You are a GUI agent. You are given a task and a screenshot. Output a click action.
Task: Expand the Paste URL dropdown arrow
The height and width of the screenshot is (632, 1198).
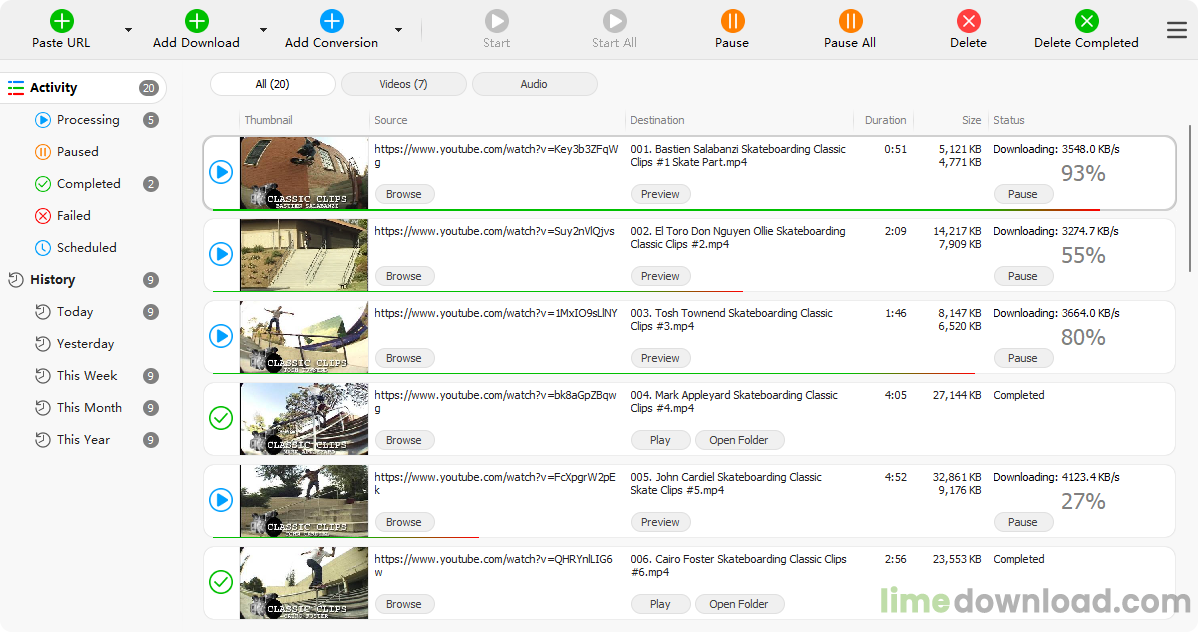[x=128, y=30]
